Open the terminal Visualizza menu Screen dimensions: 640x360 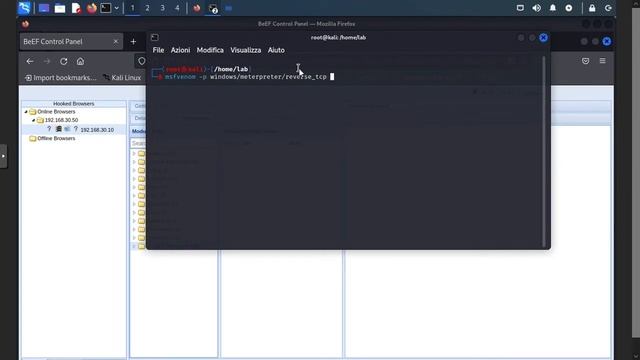click(x=246, y=50)
